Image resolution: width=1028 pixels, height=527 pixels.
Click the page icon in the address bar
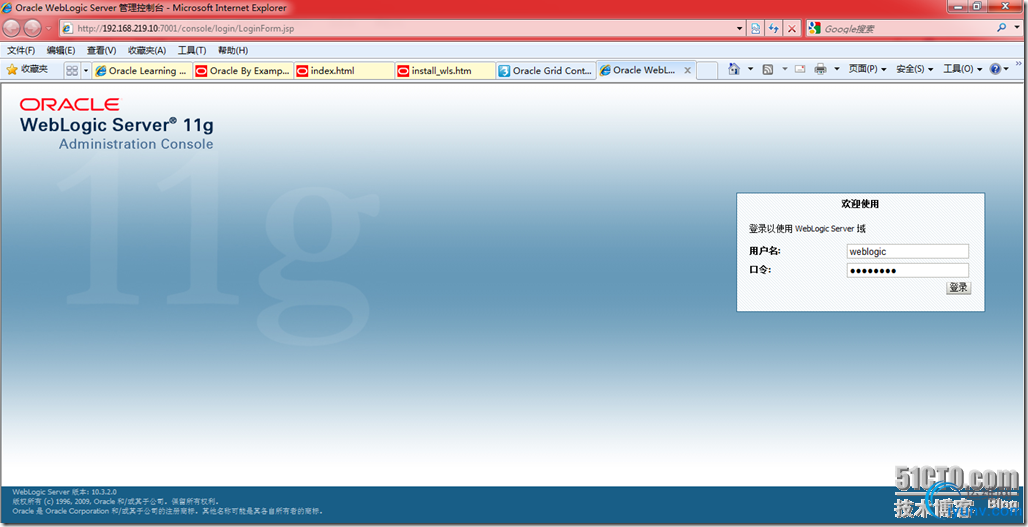point(67,29)
